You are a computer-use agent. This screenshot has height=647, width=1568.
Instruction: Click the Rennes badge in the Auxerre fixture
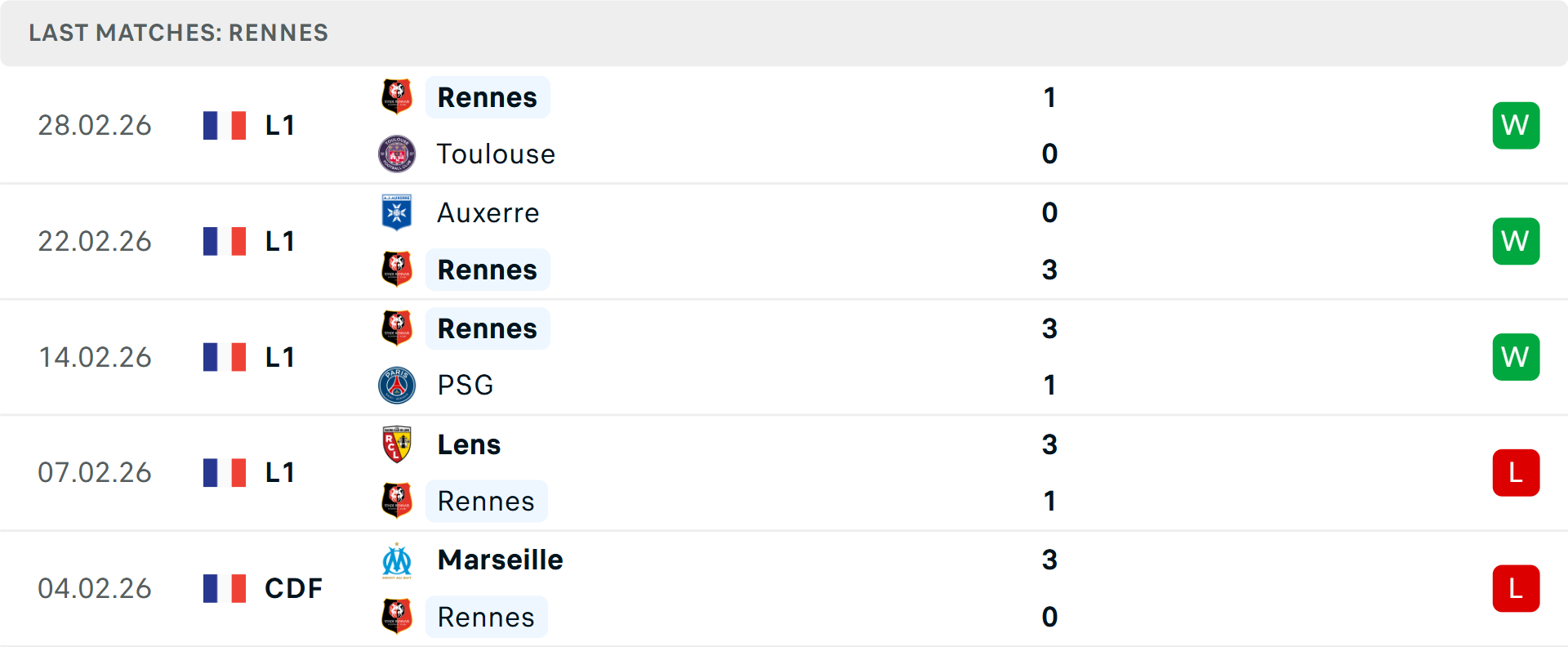click(x=397, y=269)
